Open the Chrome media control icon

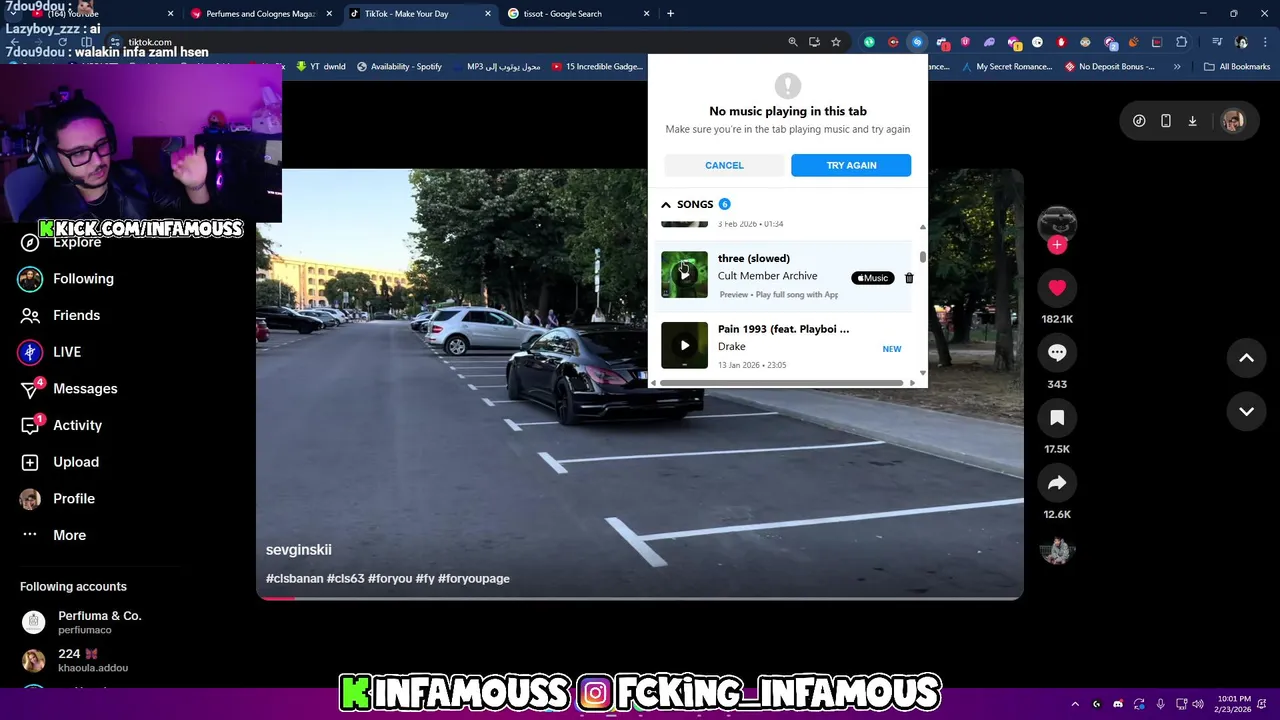1217,42
